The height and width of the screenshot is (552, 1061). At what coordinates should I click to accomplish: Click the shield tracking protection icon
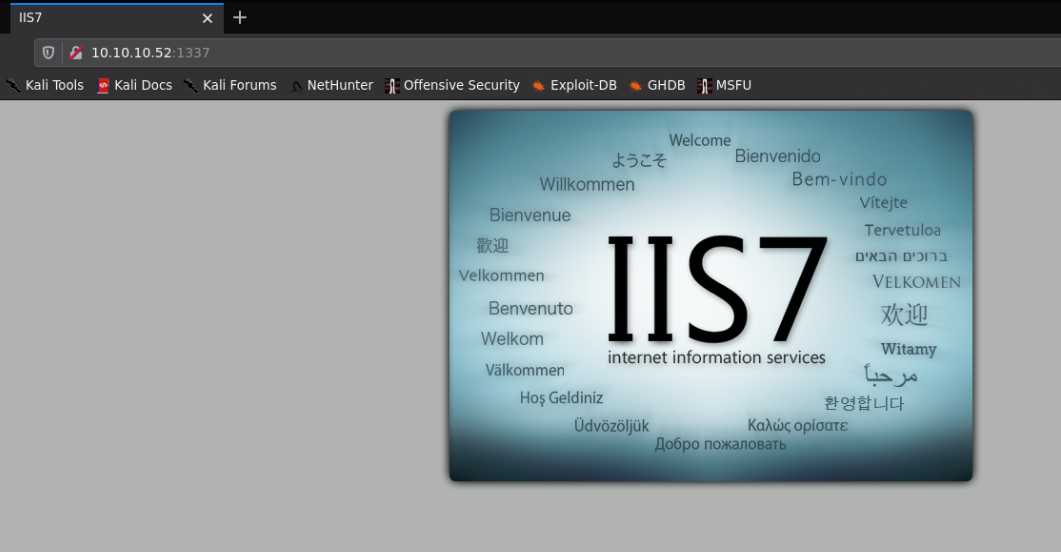coord(48,53)
